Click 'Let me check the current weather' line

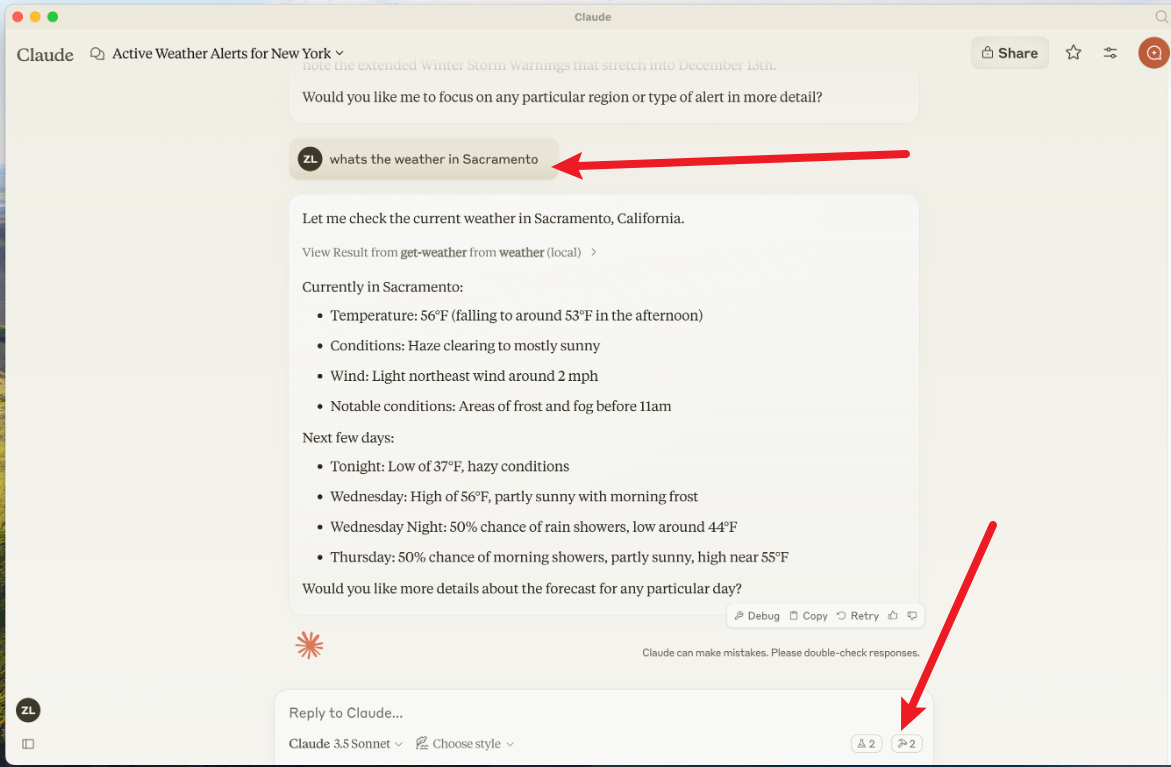(493, 219)
